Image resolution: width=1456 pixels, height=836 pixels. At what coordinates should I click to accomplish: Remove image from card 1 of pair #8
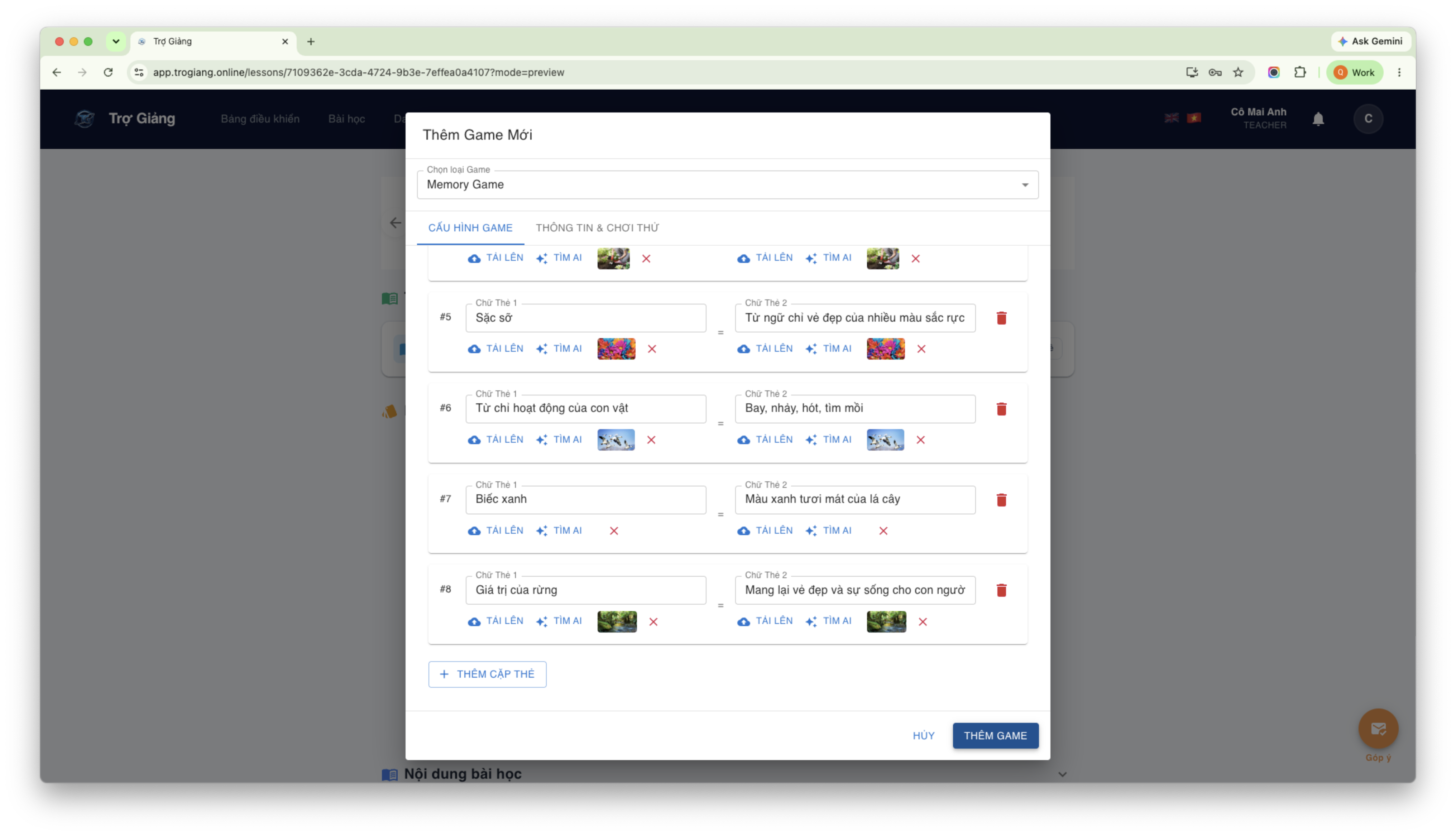[653, 621]
